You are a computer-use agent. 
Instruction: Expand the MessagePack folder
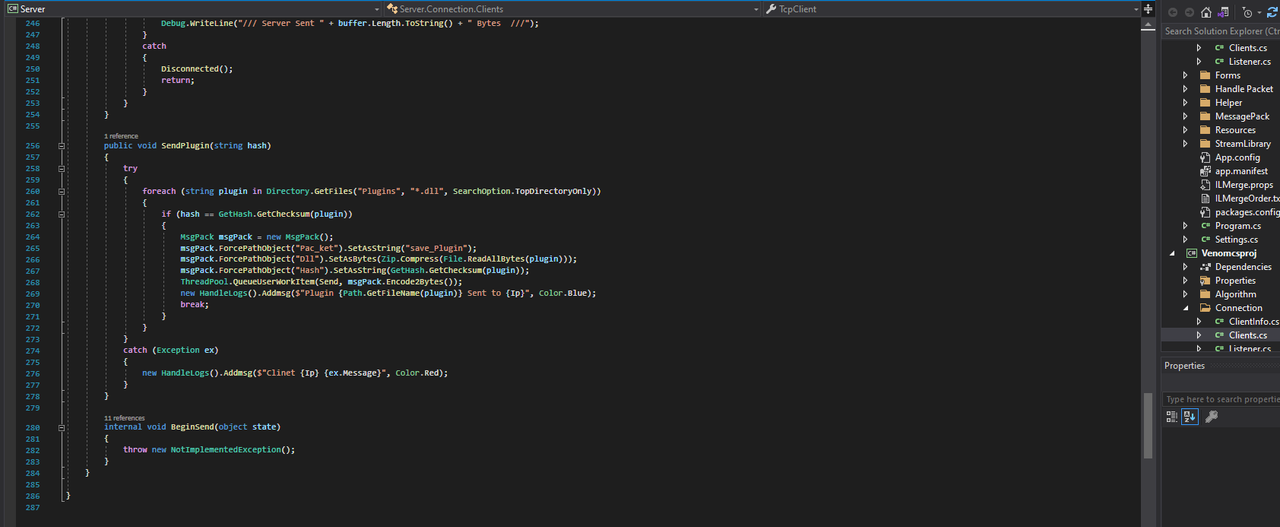point(1186,116)
